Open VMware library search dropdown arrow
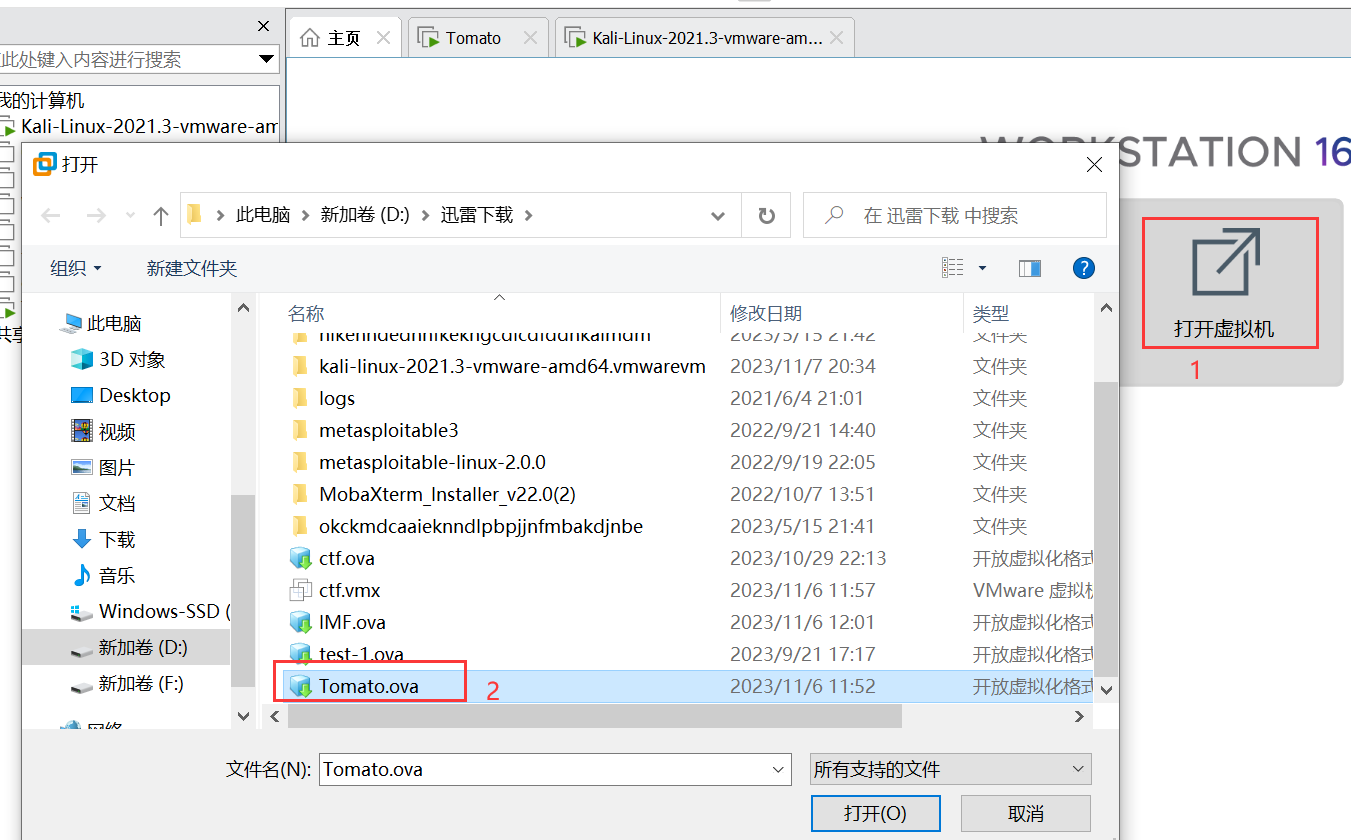 (267, 59)
